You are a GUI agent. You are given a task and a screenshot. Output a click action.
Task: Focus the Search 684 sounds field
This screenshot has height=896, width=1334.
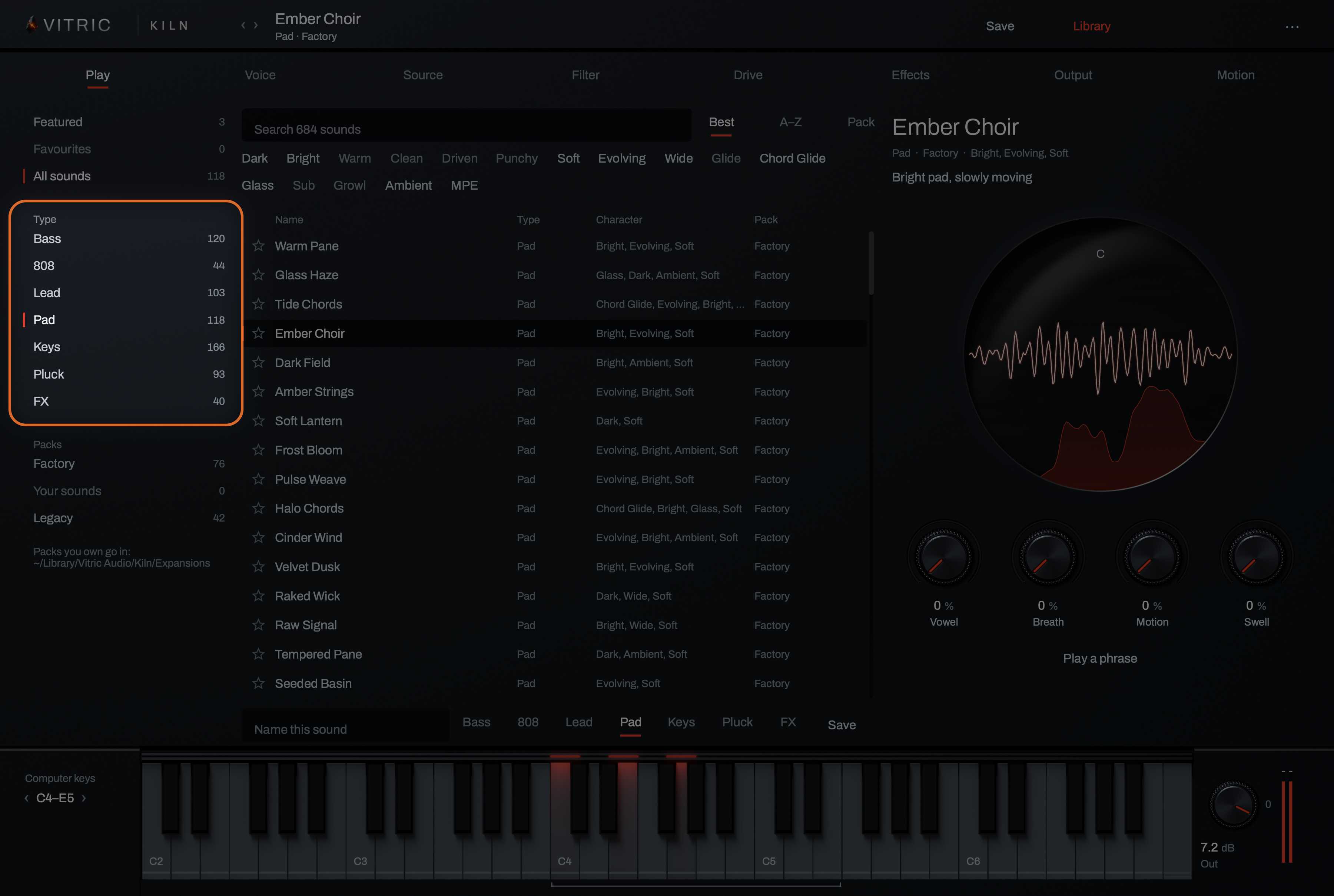(x=467, y=126)
